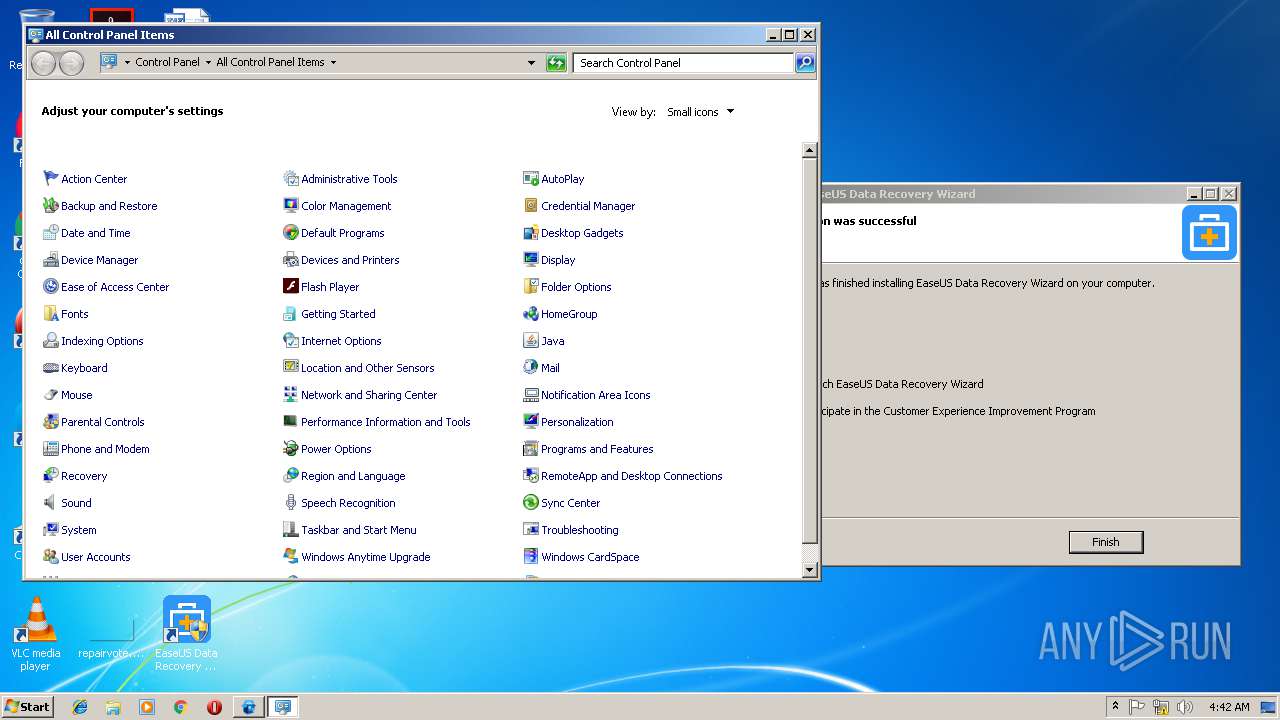The height and width of the screenshot is (720, 1280).
Task: Open the Power Options icon
Action: pos(291,448)
